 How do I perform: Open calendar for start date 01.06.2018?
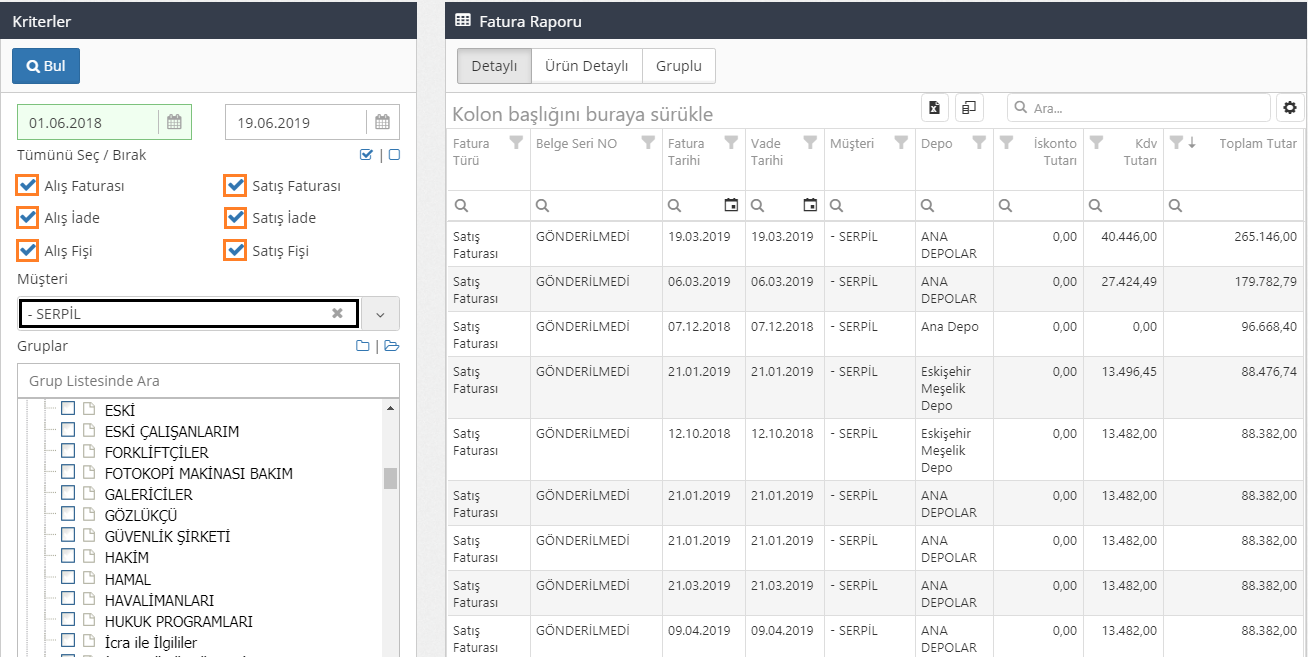[174, 123]
